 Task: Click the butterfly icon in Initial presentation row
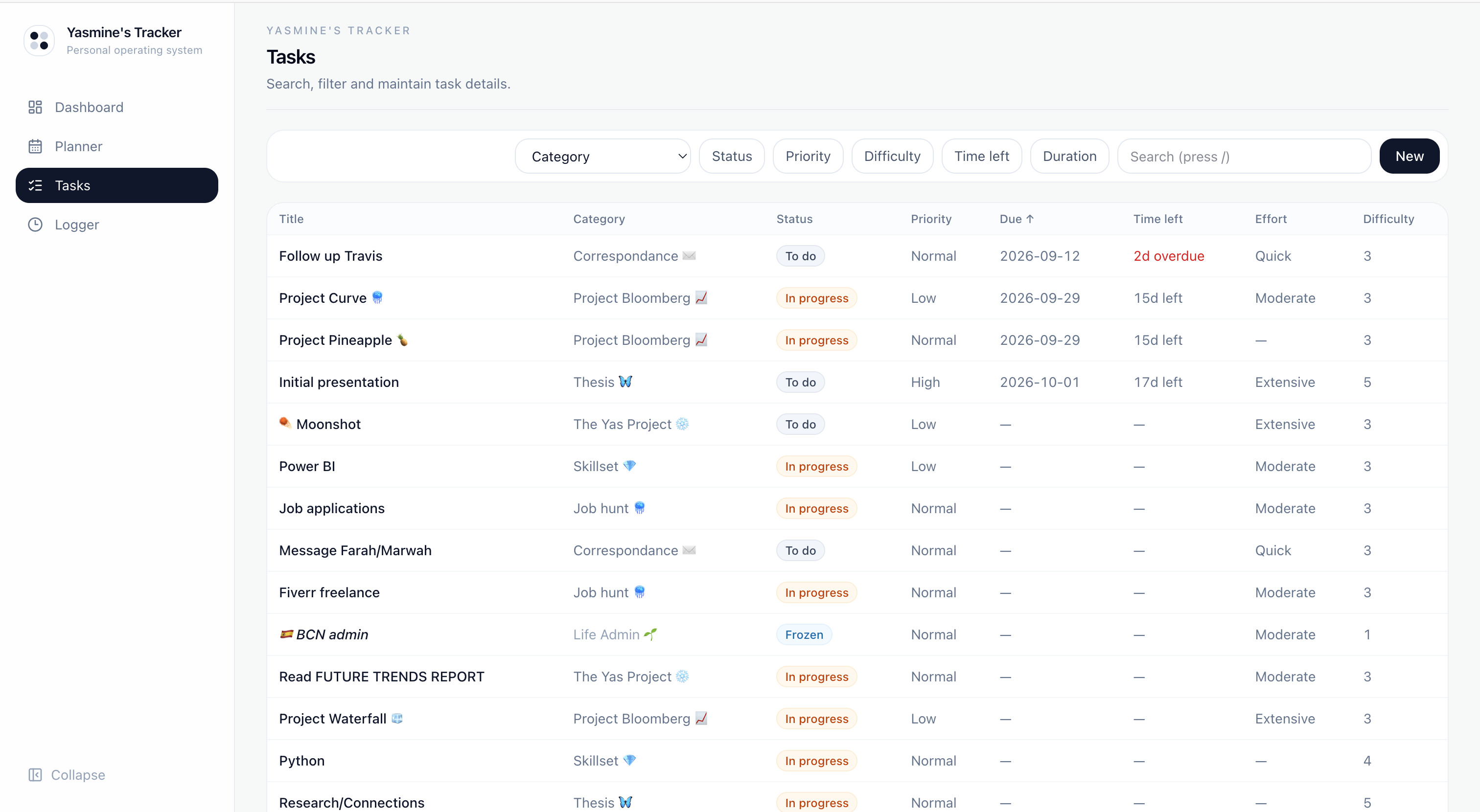tap(625, 382)
